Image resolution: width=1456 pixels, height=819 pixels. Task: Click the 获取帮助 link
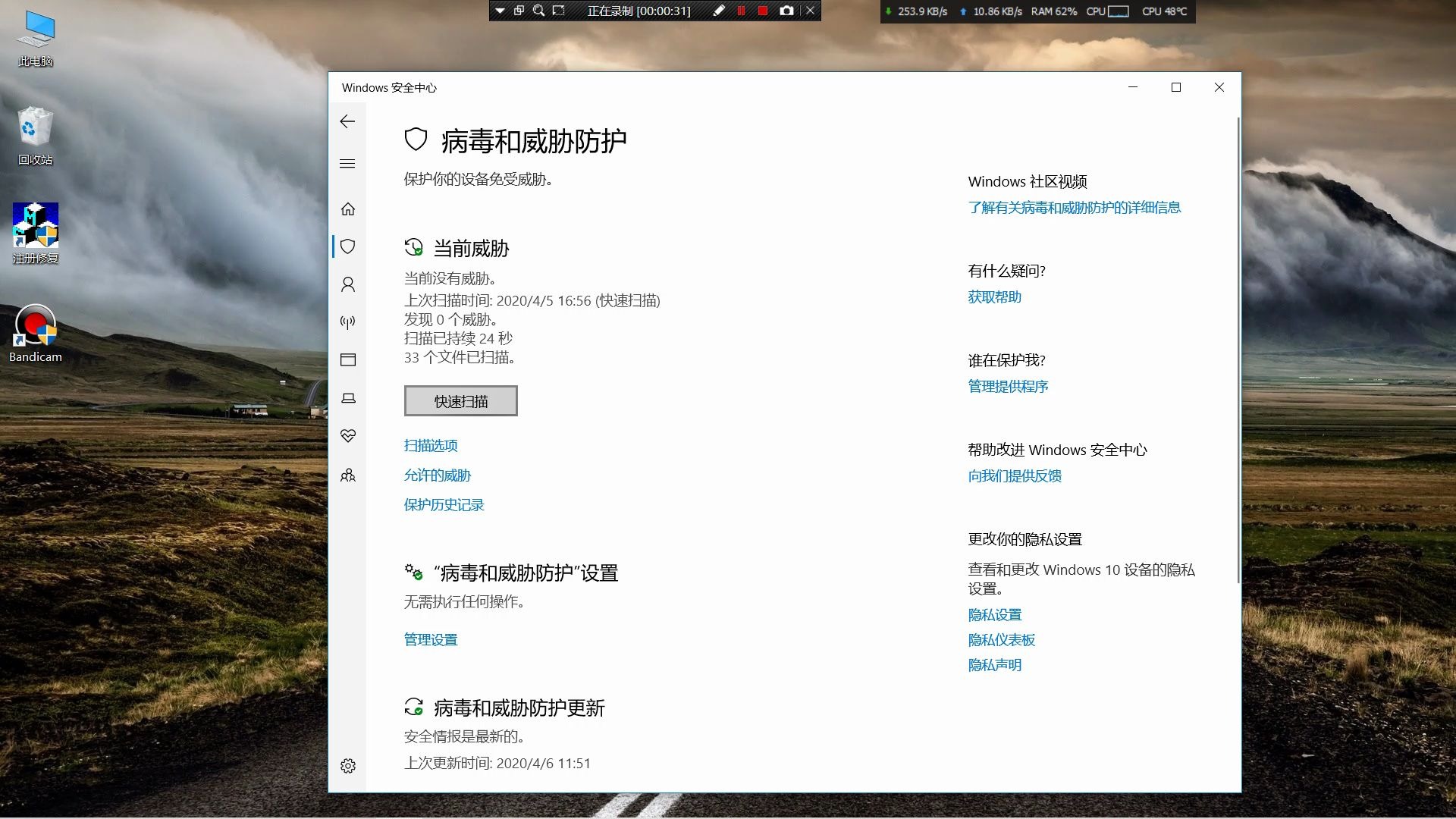995,297
